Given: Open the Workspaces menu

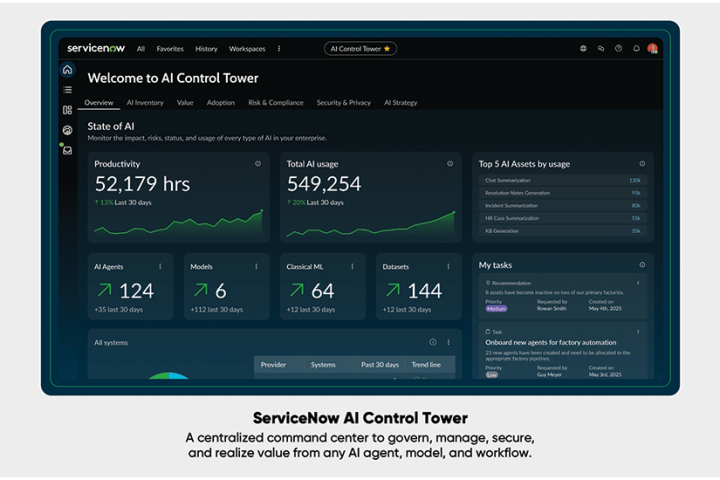Looking at the screenshot, I should click(x=247, y=49).
